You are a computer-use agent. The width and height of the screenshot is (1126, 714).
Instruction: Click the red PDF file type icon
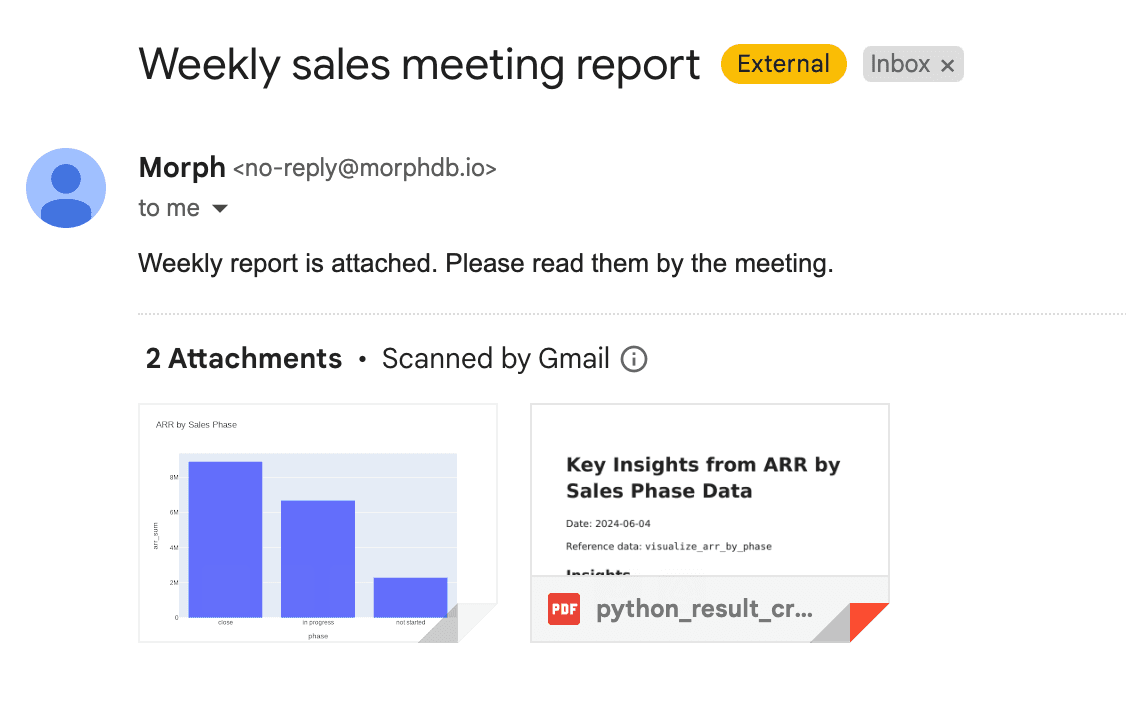[x=564, y=609]
